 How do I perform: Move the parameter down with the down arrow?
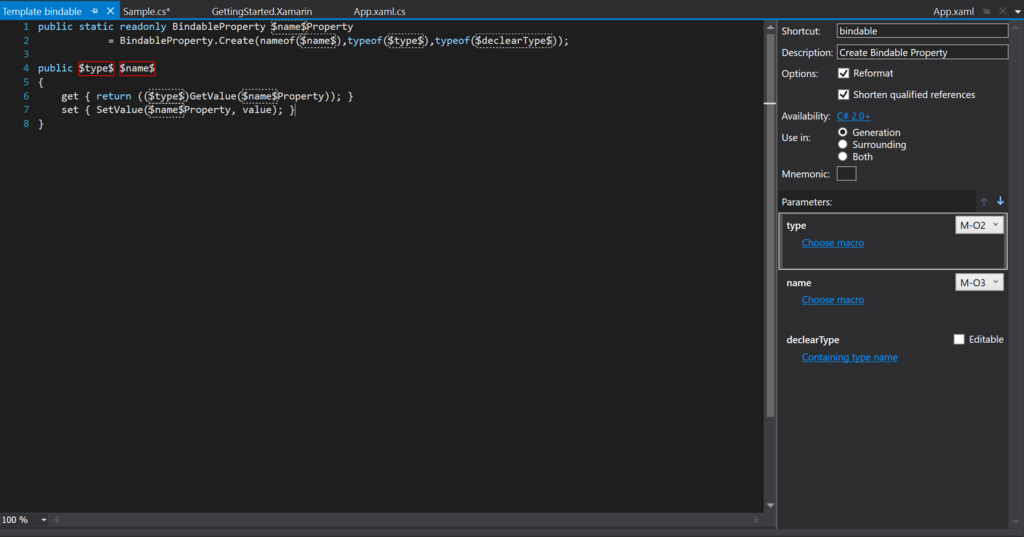(x=1000, y=201)
